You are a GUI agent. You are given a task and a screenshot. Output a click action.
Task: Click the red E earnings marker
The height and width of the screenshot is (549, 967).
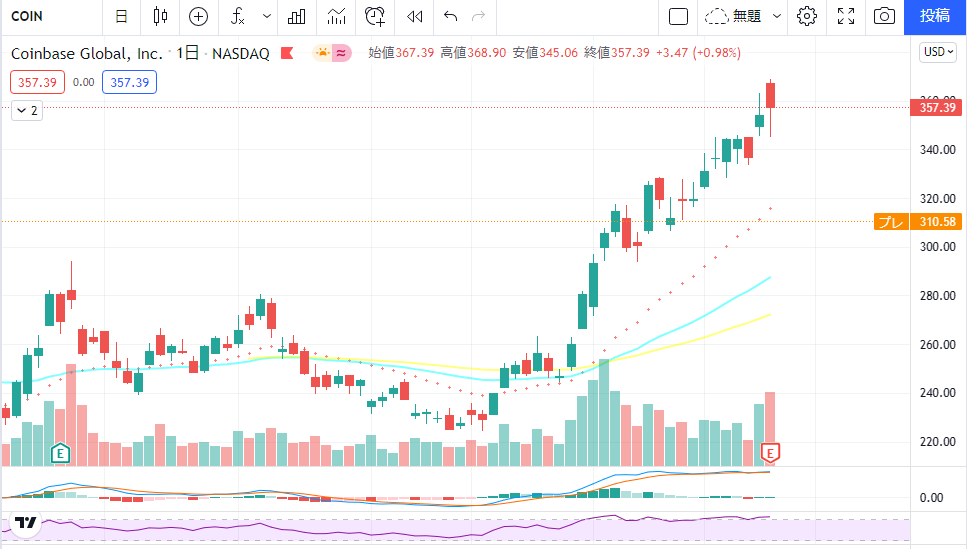[770, 453]
